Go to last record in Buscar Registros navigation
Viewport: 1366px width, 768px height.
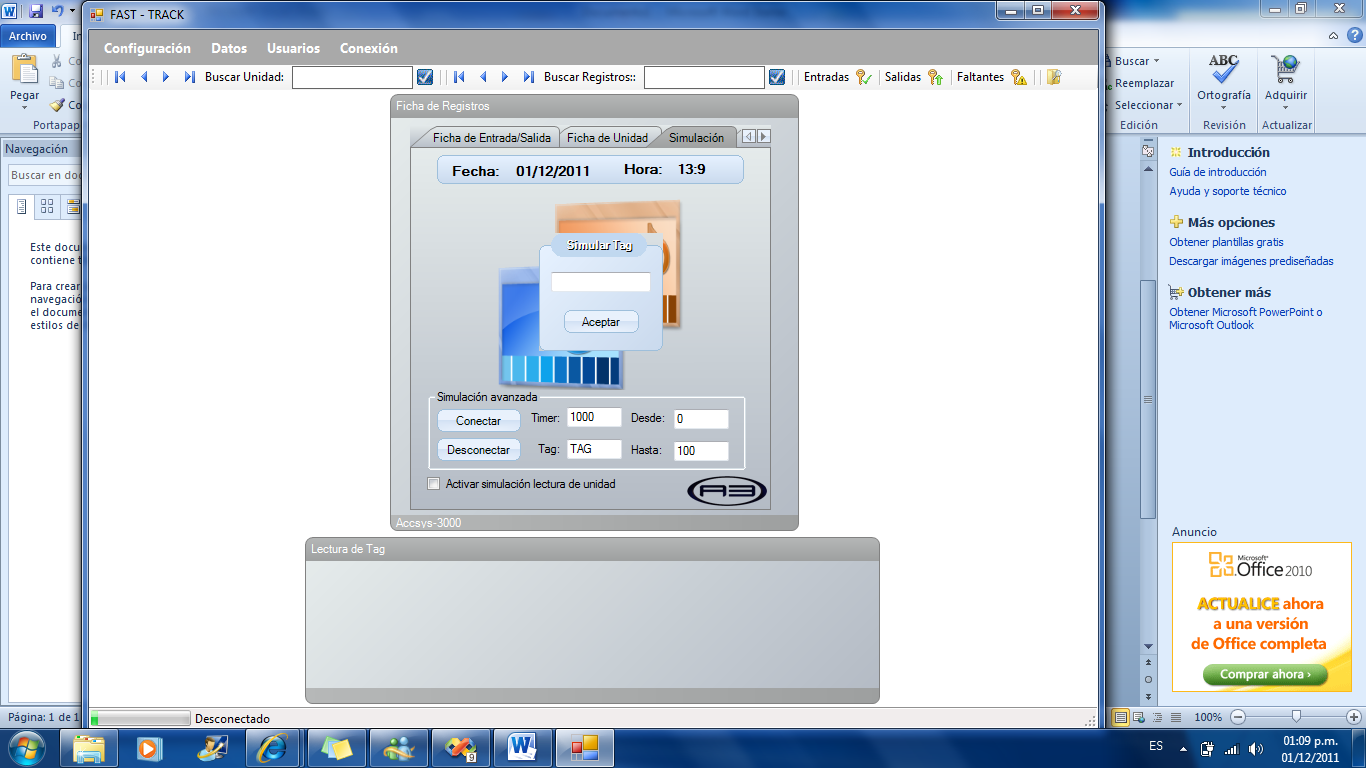tap(529, 77)
